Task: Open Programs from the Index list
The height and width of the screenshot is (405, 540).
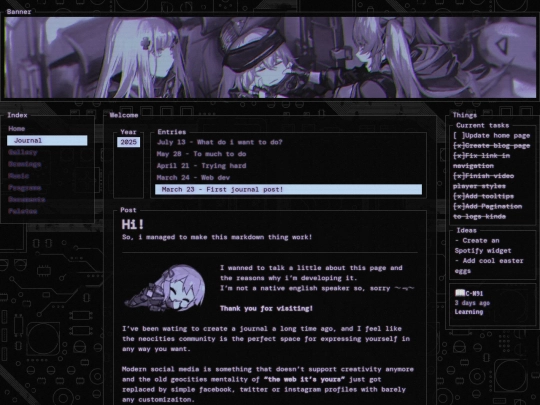Action: tap(24, 188)
